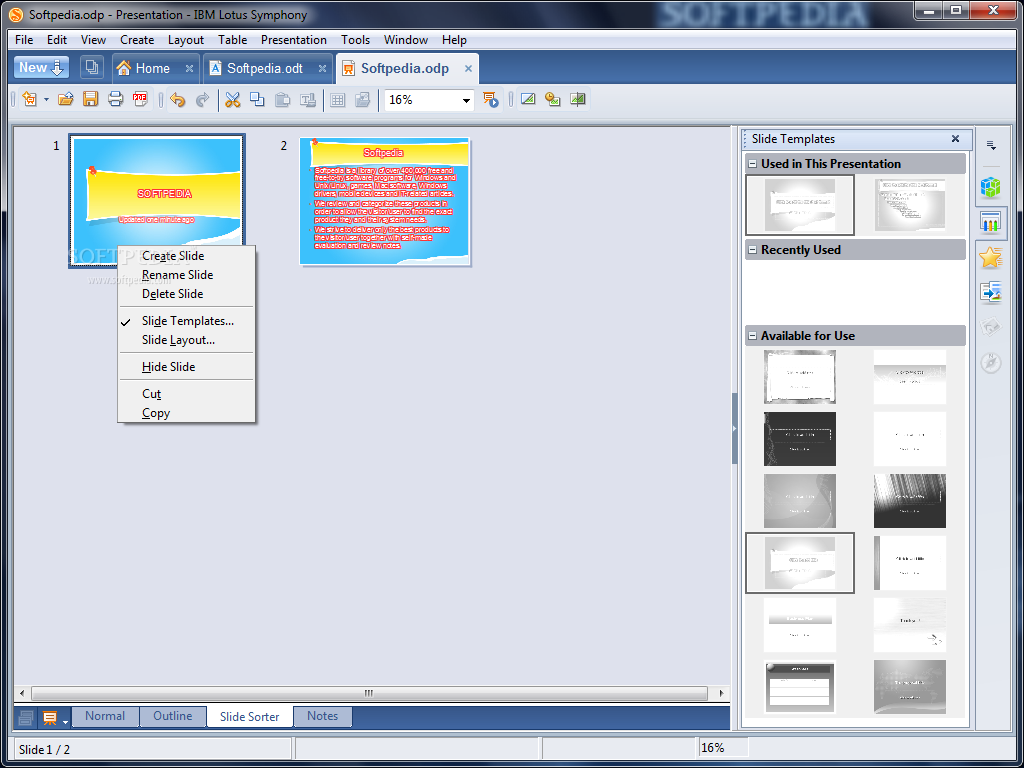This screenshot has width=1024, height=768.
Task: Click the new presentation toolbar icon
Action: [x=30, y=99]
